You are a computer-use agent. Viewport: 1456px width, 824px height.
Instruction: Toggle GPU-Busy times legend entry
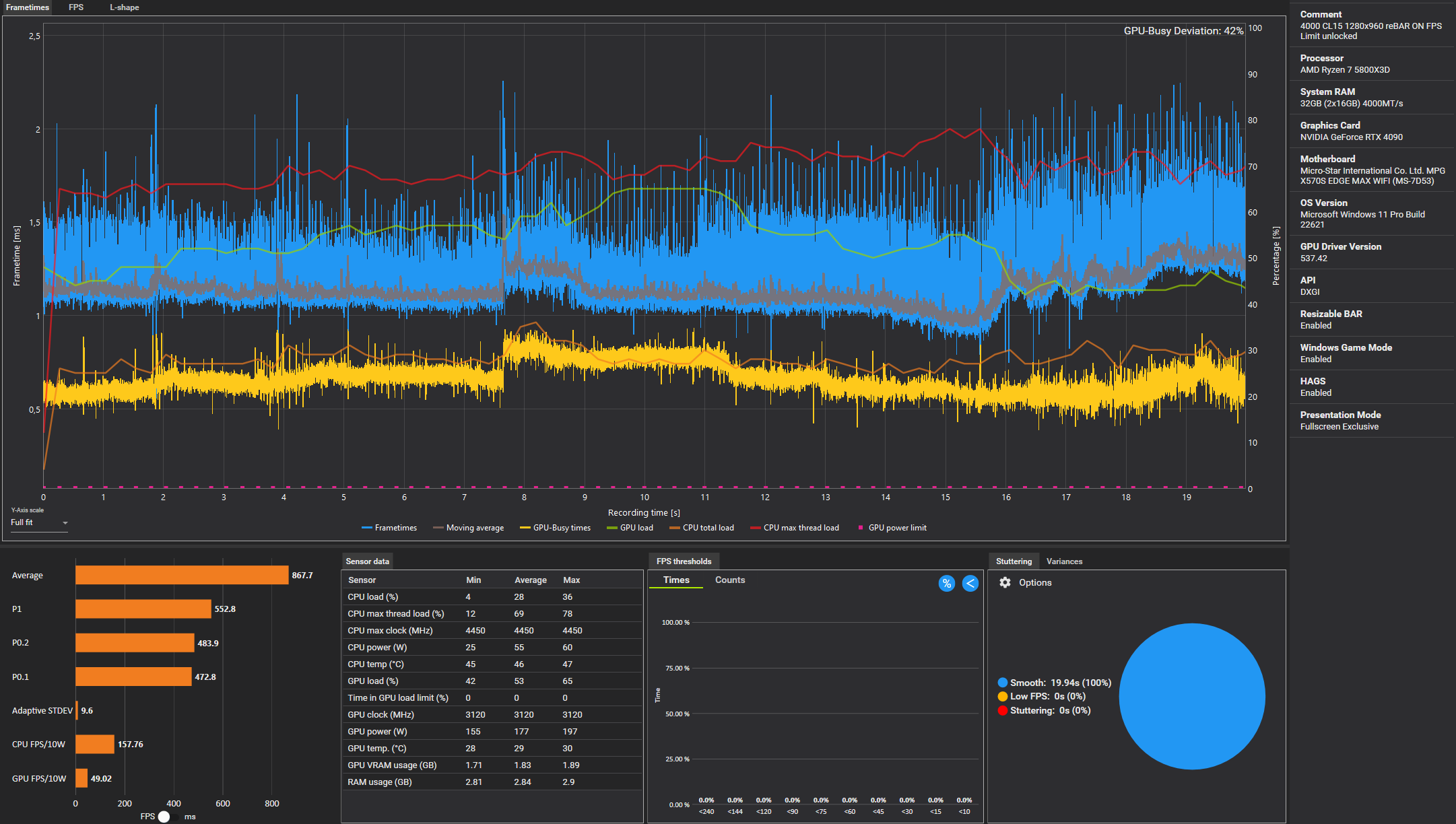tap(555, 528)
